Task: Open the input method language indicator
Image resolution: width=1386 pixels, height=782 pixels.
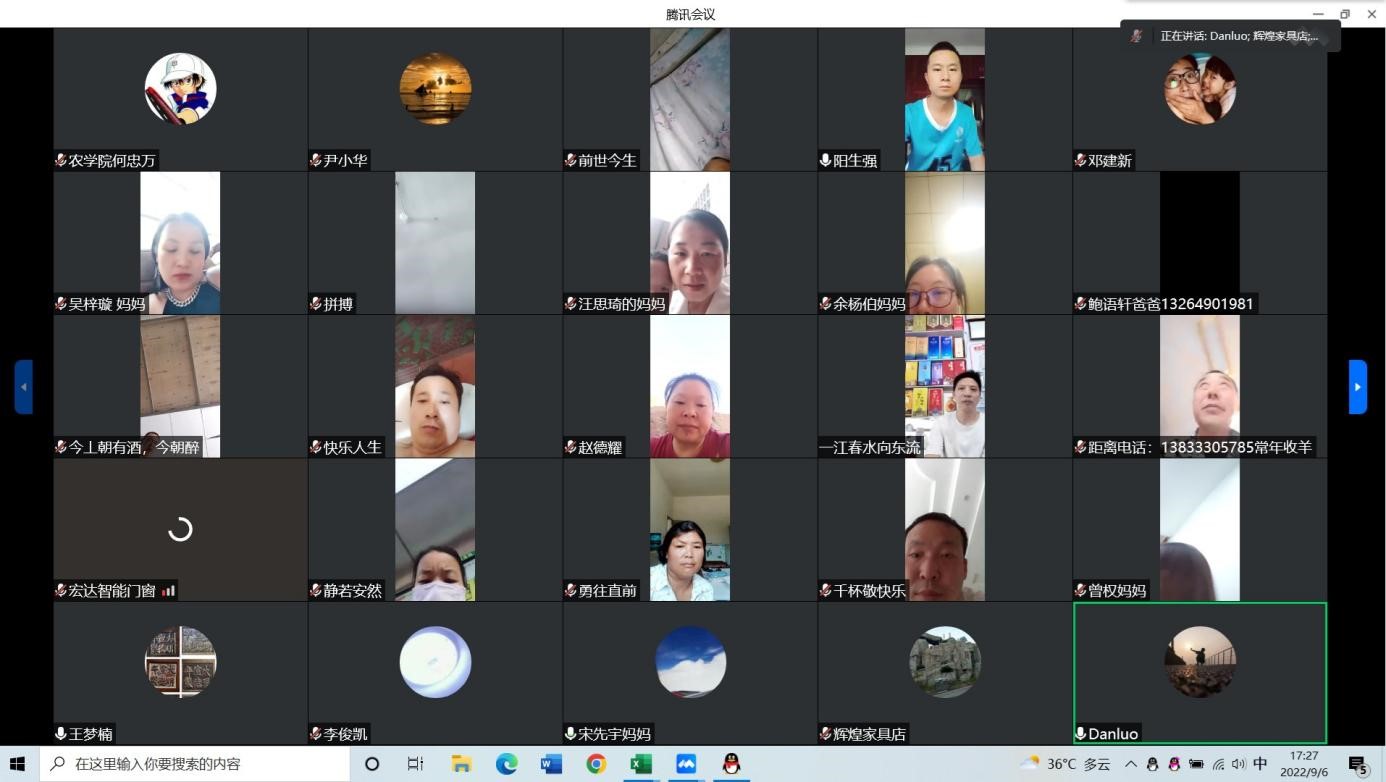Action: (x=1260, y=764)
